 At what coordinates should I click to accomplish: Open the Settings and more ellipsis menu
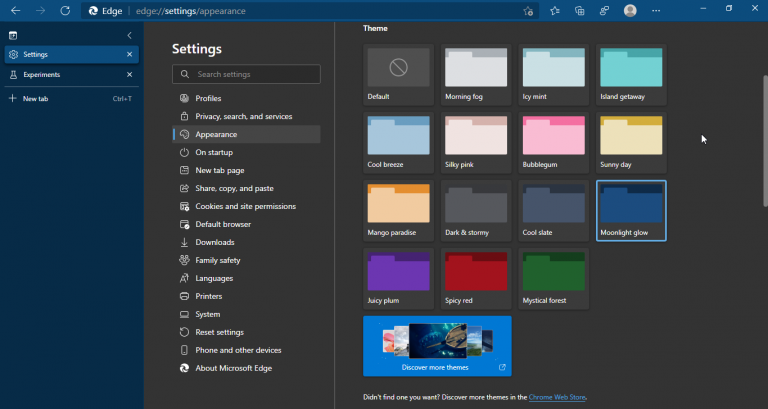pyautogui.click(x=656, y=11)
